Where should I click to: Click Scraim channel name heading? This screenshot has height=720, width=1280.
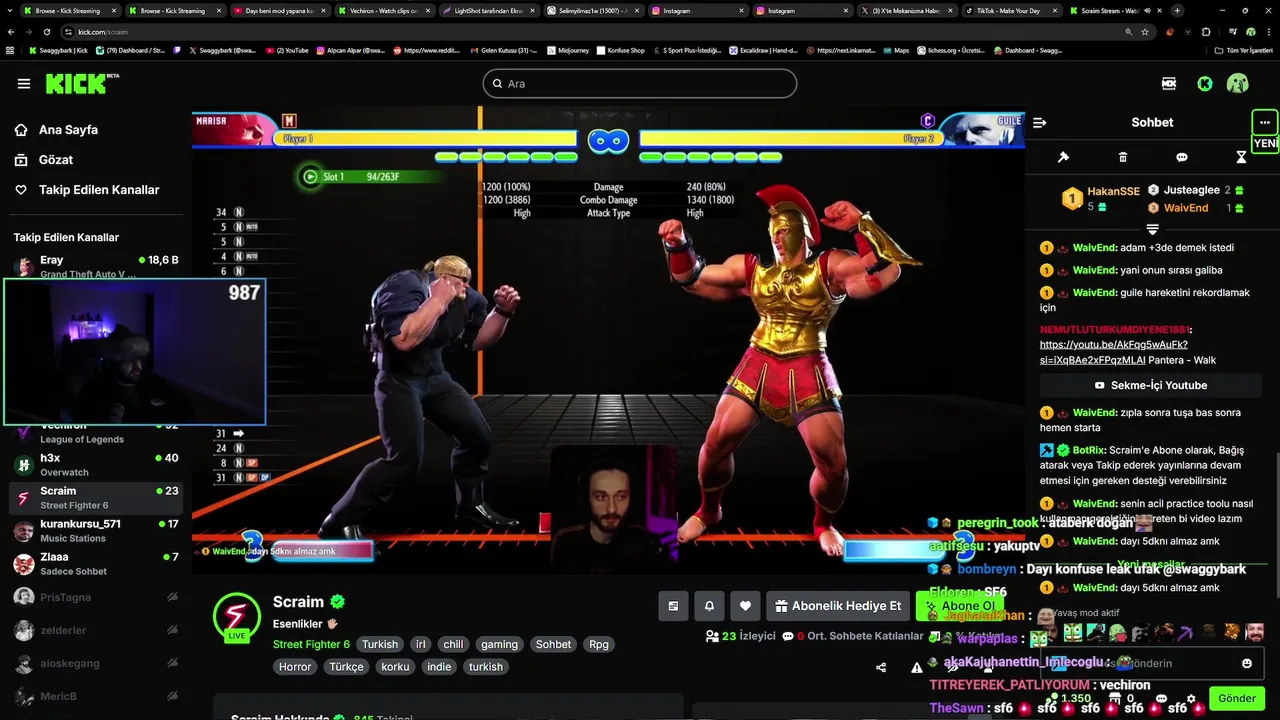click(x=298, y=602)
